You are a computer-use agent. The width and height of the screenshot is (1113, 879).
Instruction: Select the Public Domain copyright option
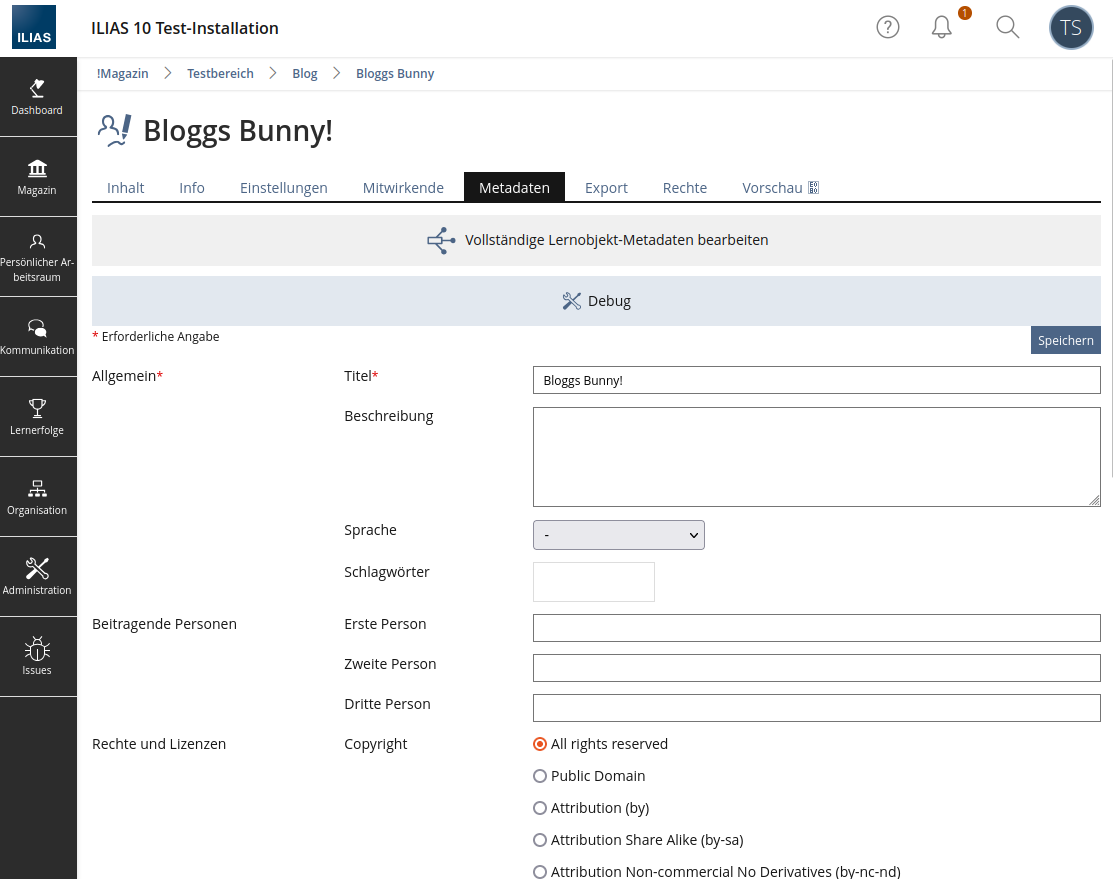click(540, 776)
